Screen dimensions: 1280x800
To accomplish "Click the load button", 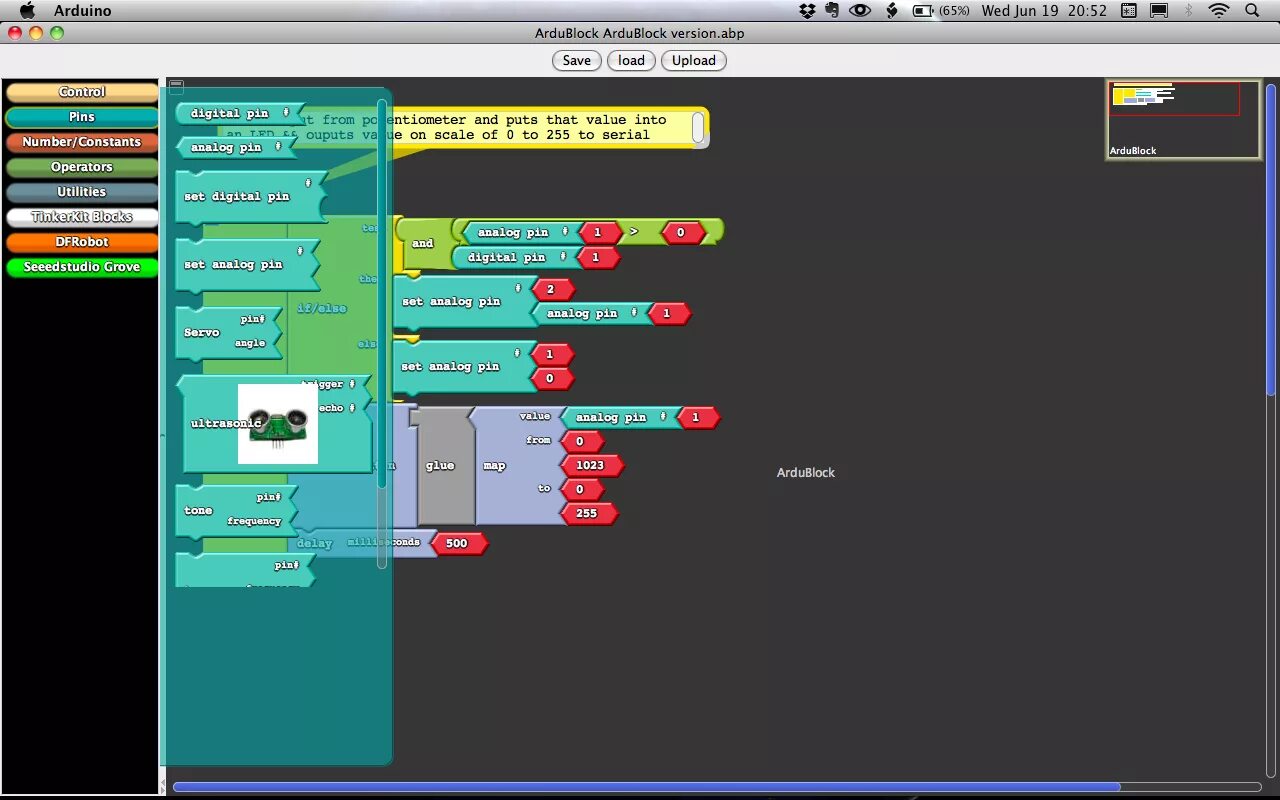I will pyautogui.click(x=631, y=60).
